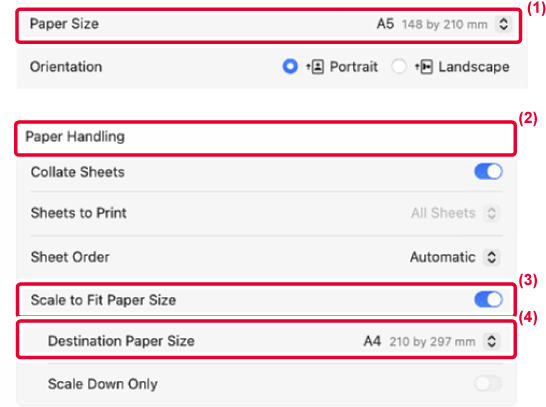Viewport: 546px width, 407px height.
Task: Click the Automatic sheet order value
Action: pos(443,257)
